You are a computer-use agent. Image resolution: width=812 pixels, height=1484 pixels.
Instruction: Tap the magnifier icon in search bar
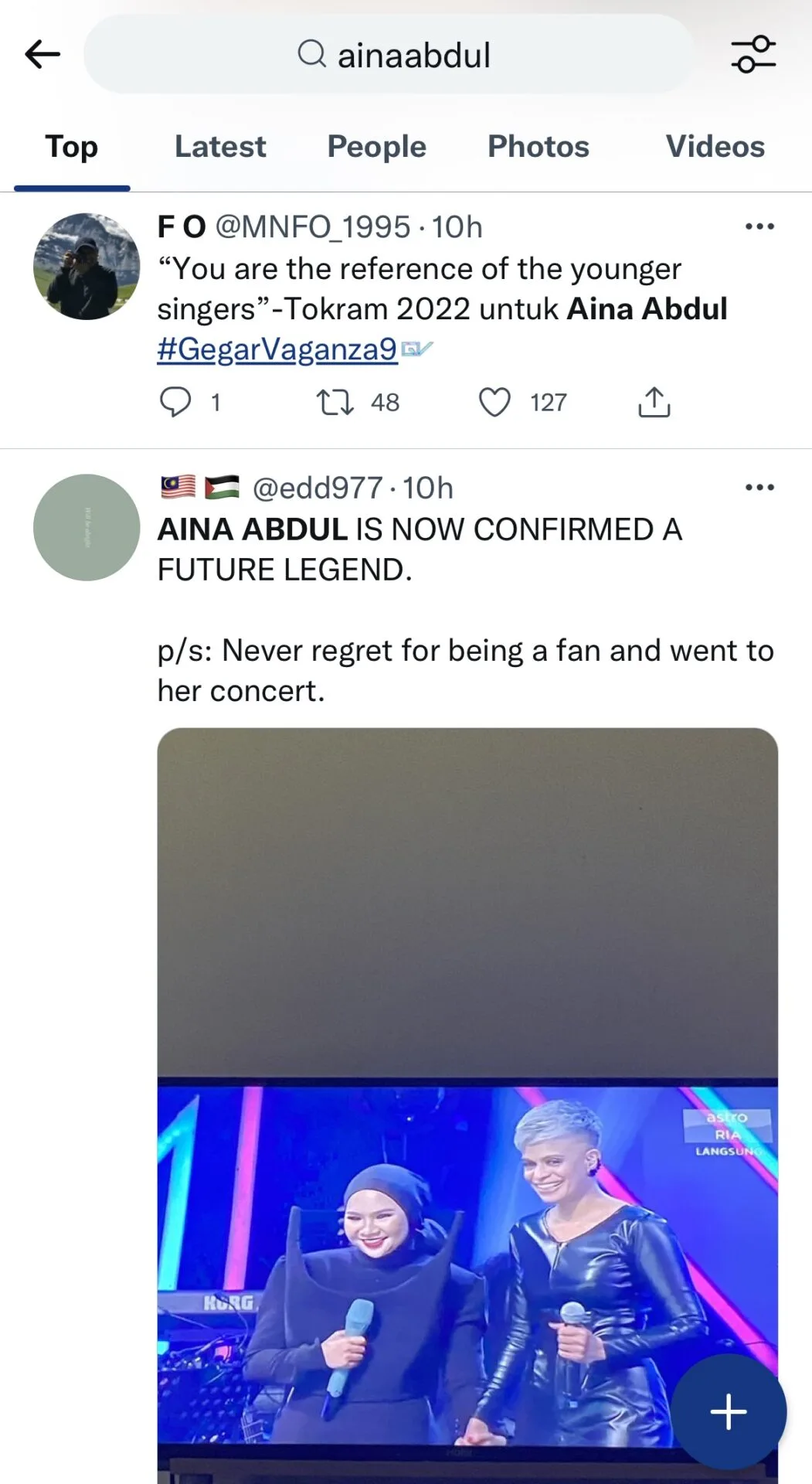(x=311, y=54)
